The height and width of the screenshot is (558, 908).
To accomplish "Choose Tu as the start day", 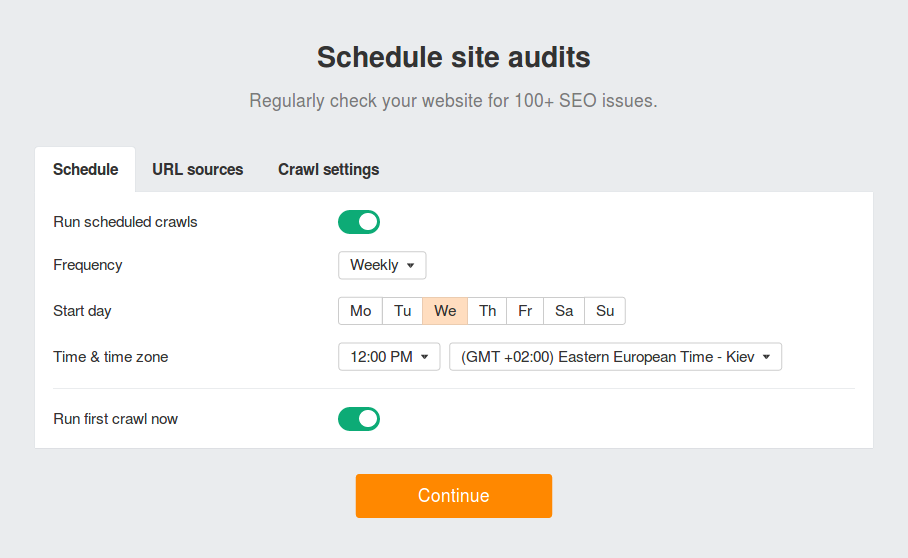I will pyautogui.click(x=402, y=311).
